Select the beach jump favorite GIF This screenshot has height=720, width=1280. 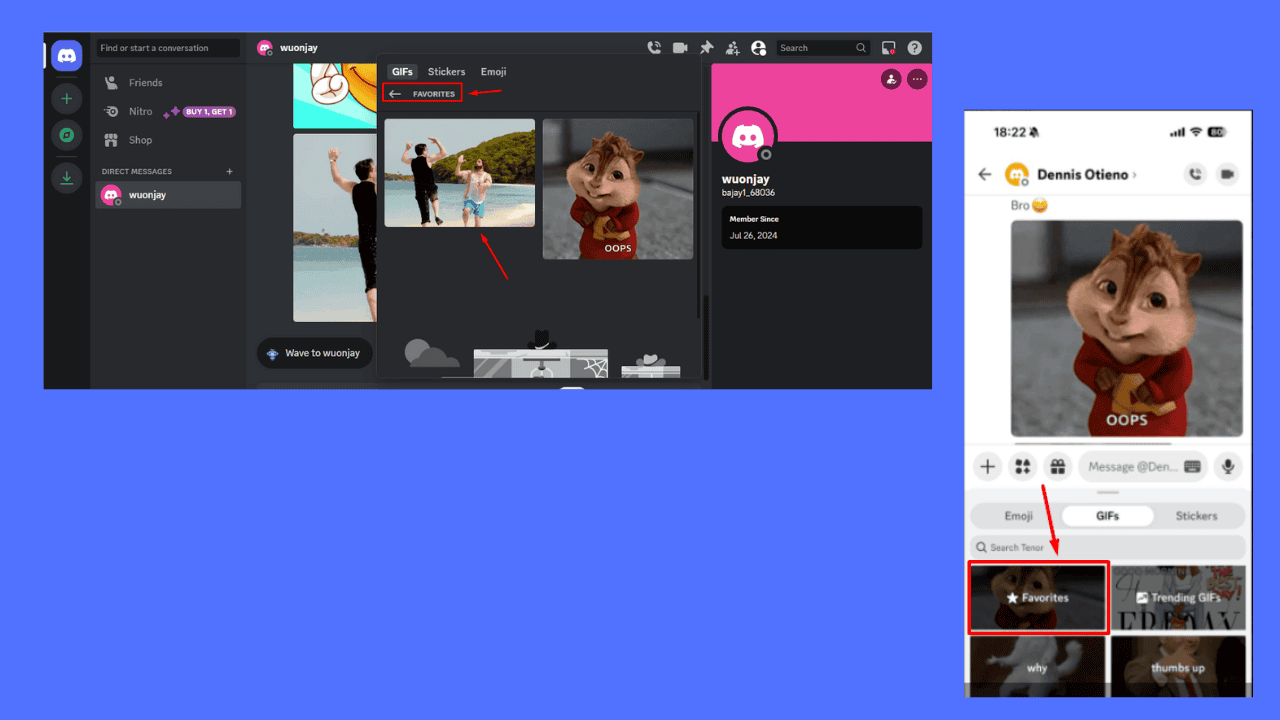click(x=460, y=173)
